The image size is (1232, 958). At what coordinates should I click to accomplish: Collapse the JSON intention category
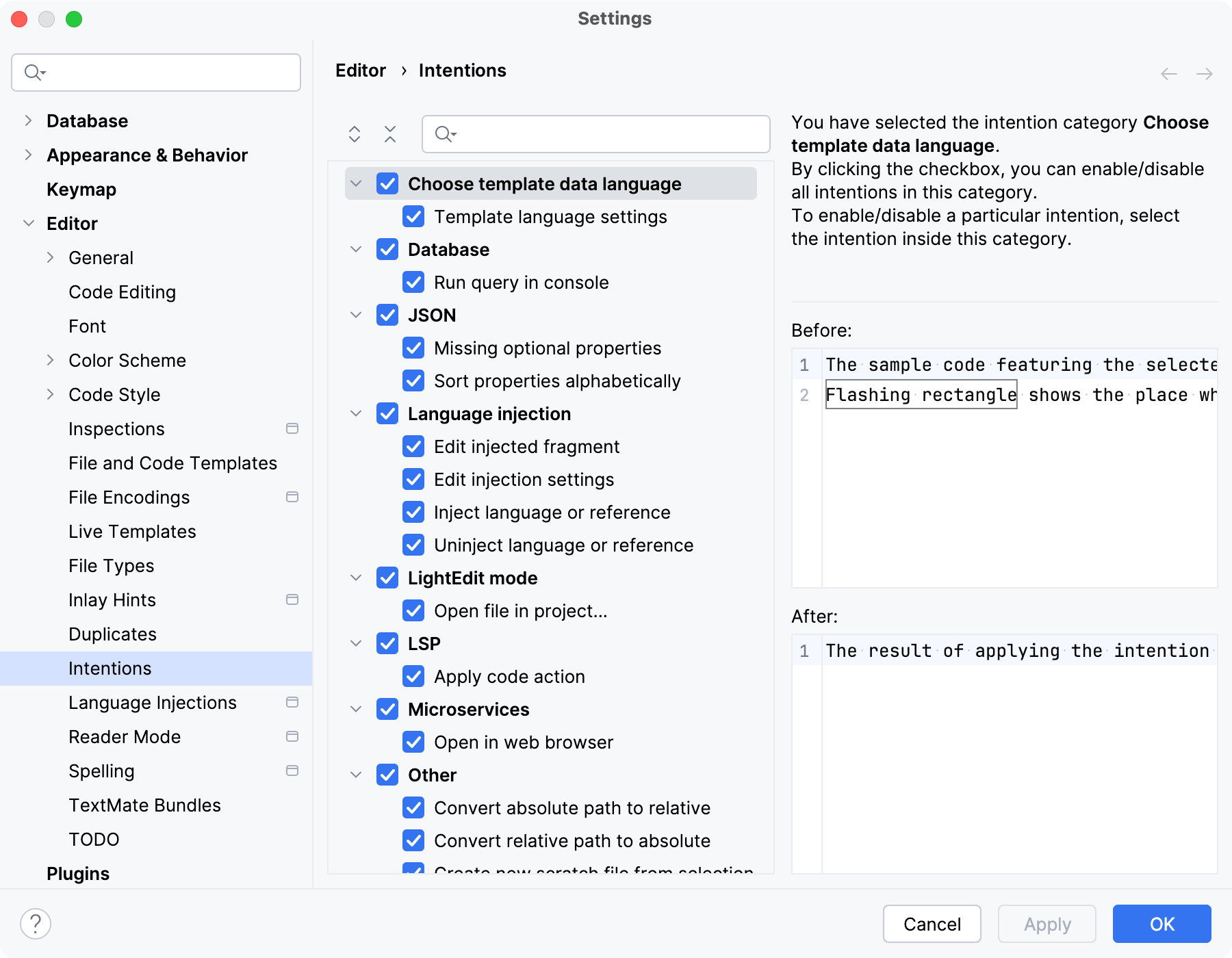click(x=356, y=315)
